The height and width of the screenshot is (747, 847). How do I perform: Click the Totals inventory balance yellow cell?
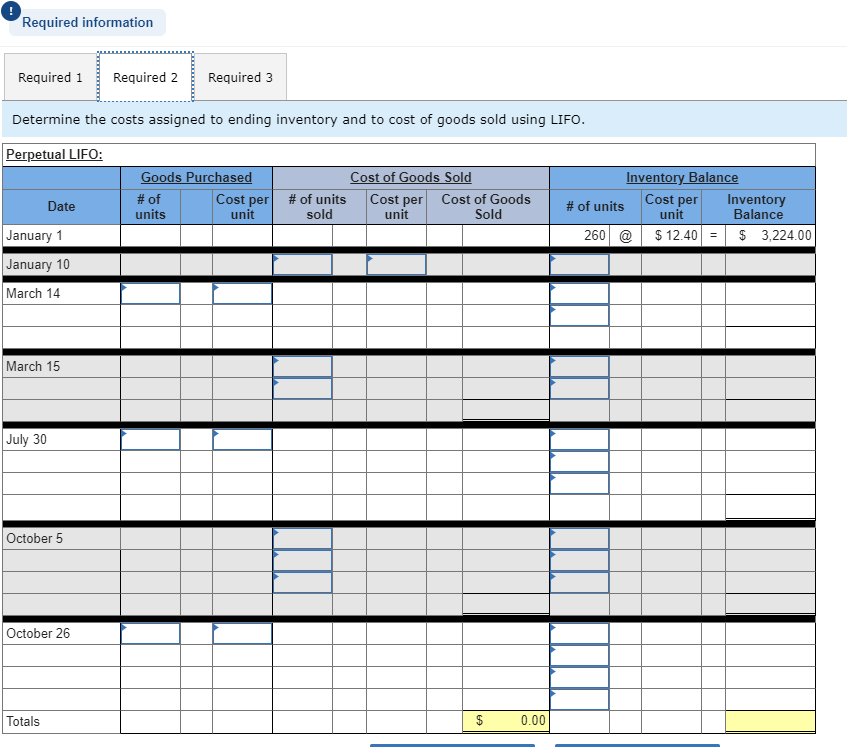pos(770,721)
